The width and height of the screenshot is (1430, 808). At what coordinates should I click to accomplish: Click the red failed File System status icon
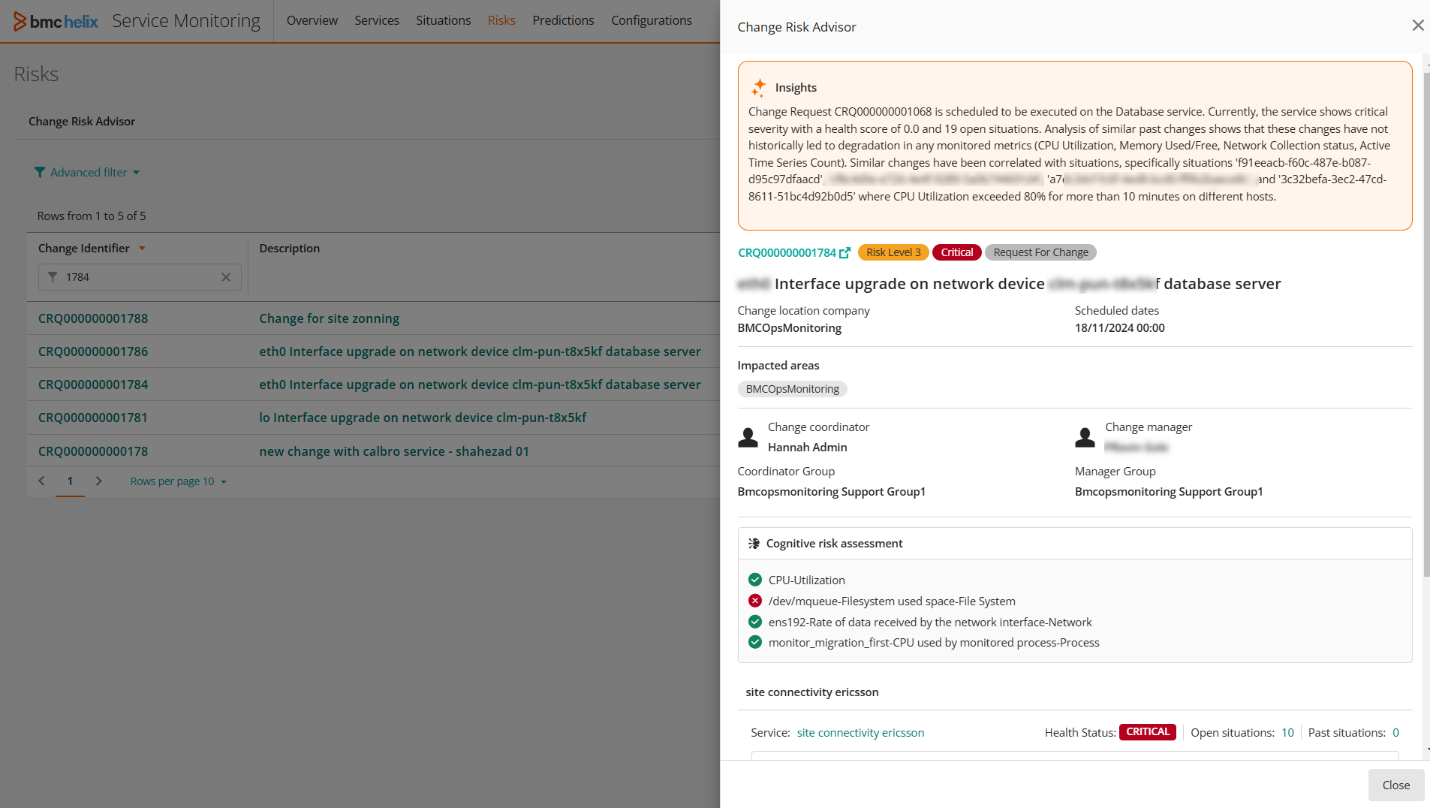755,601
